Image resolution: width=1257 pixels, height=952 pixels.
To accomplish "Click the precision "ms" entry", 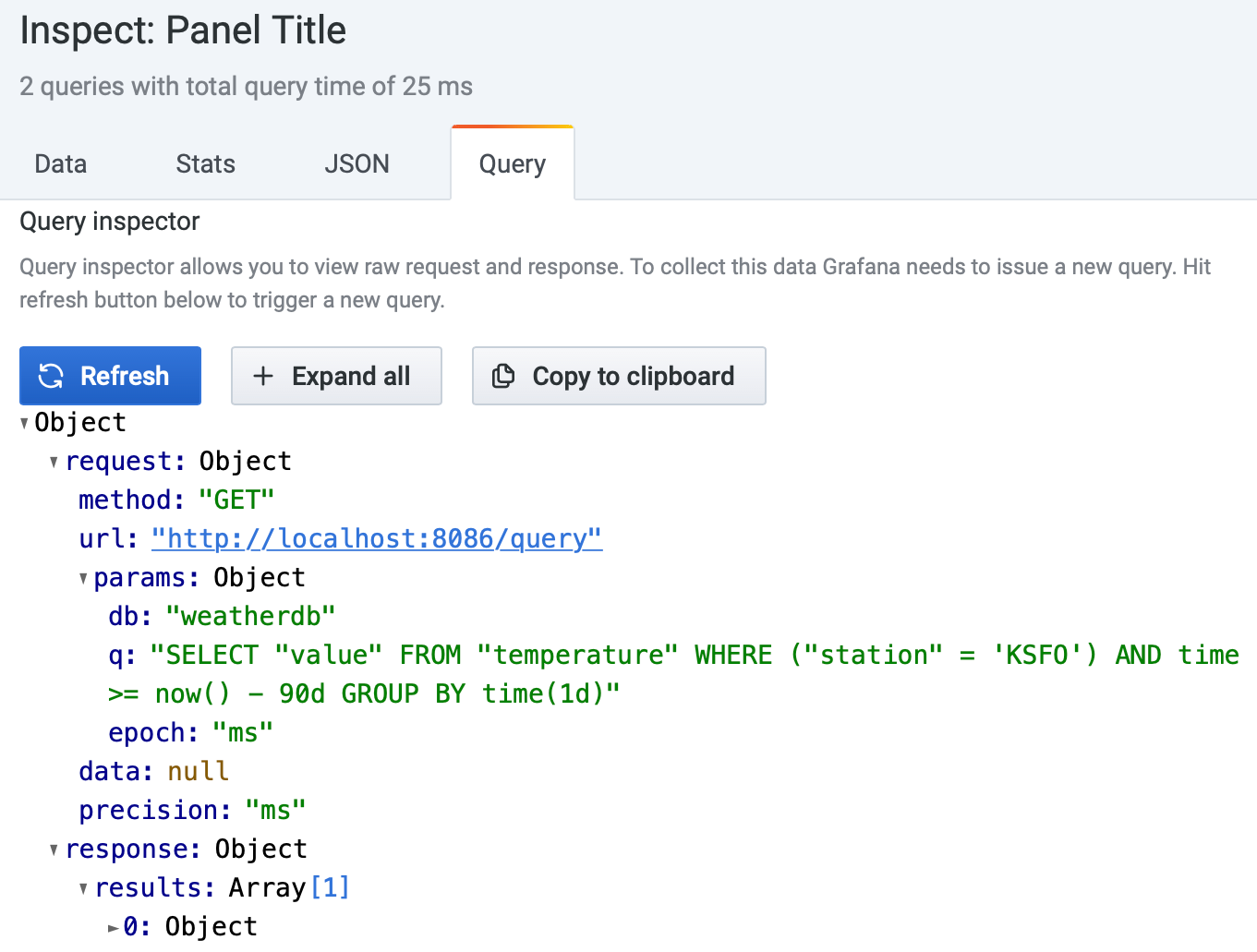I will 275,810.
